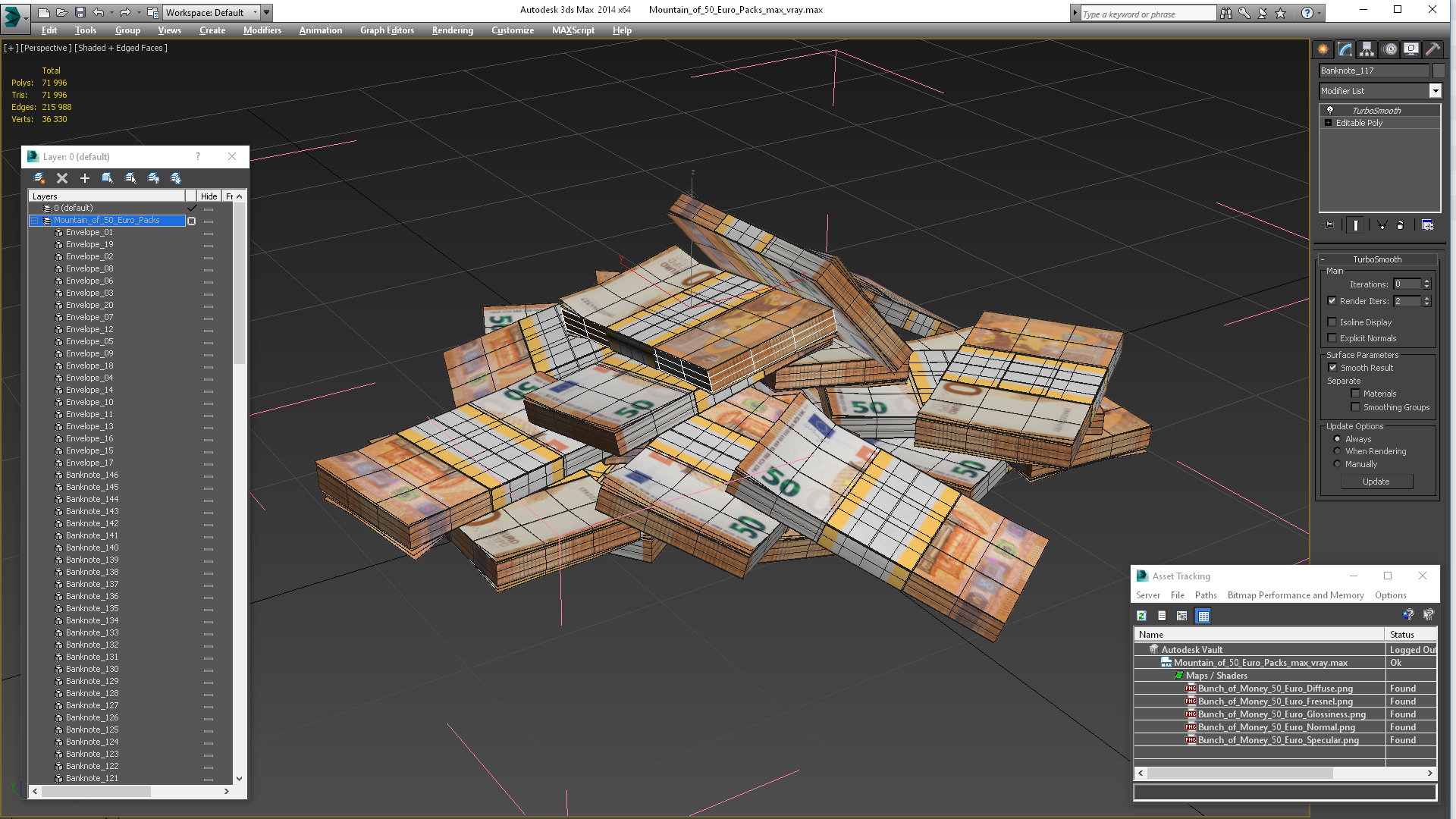
Task: Click Remove Modifier from stack icon
Action: tap(1401, 225)
